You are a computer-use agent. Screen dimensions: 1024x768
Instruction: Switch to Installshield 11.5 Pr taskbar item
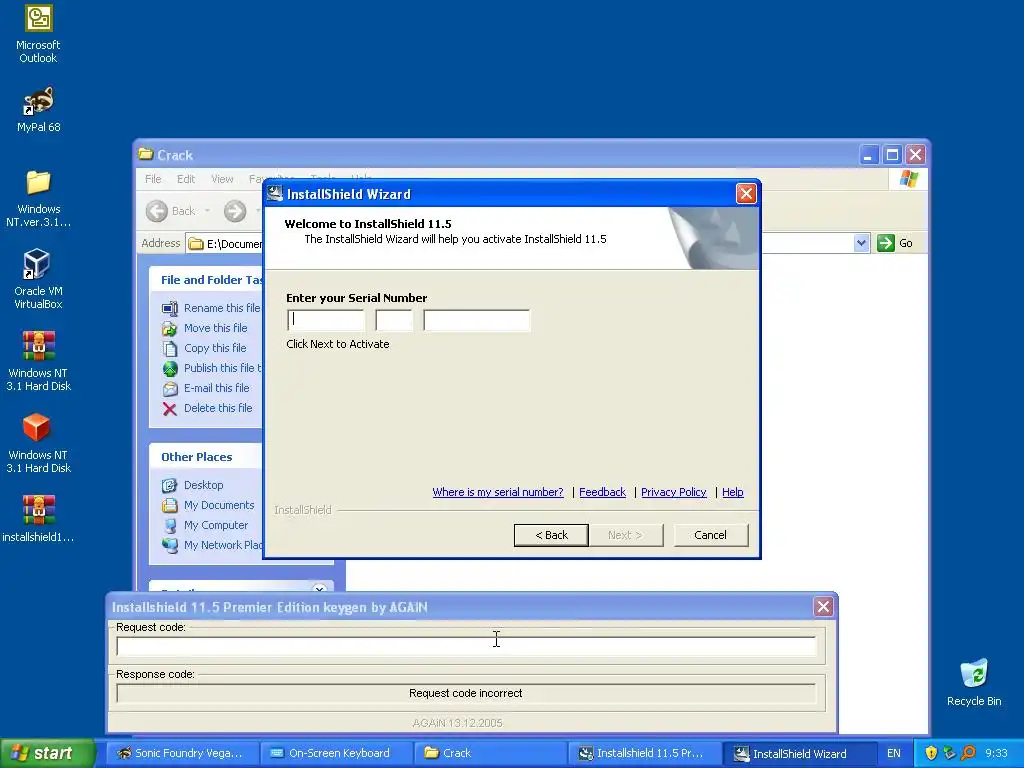(645, 753)
